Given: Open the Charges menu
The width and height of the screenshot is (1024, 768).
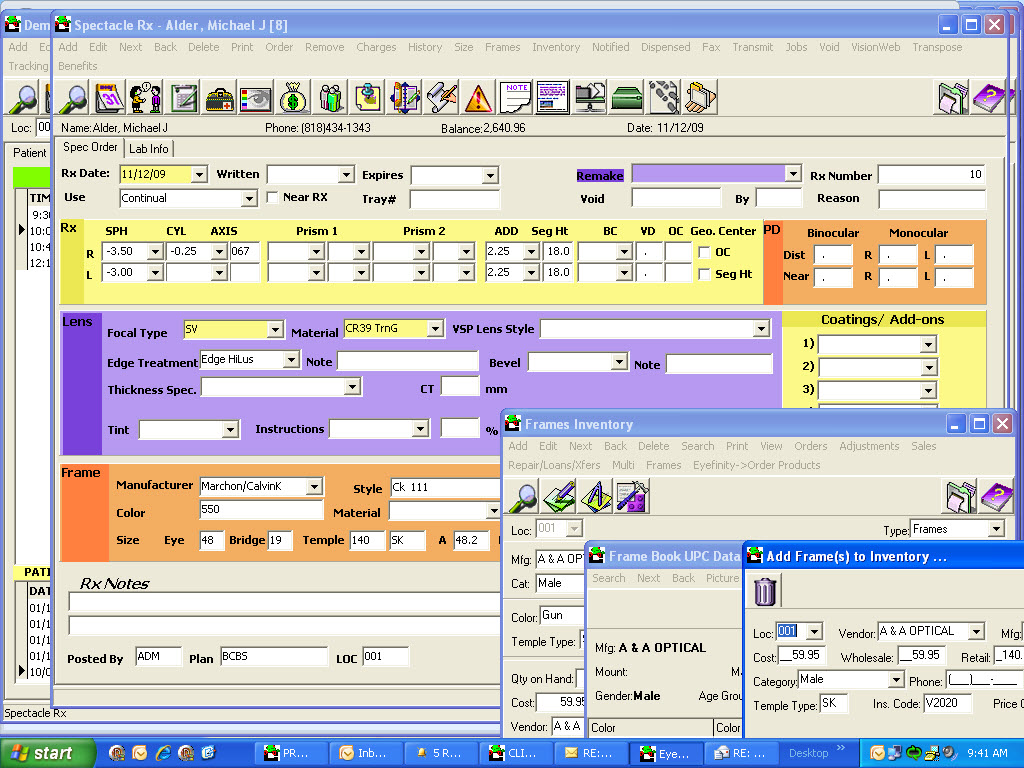Looking at the screenshot, I should tap(376, 47).
